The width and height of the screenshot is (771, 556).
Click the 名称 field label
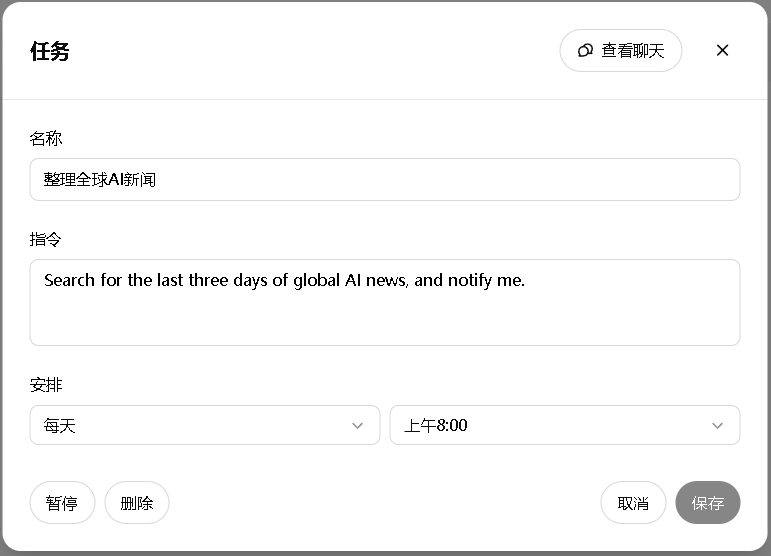click(x=46, y=138)
